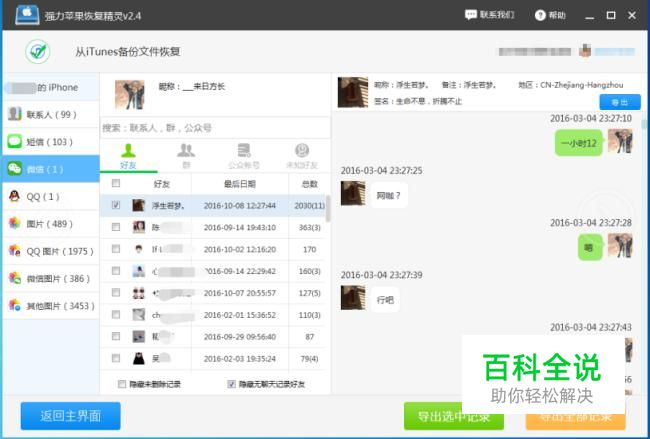
Task: Click the 好友 column header
Action: 161,184
